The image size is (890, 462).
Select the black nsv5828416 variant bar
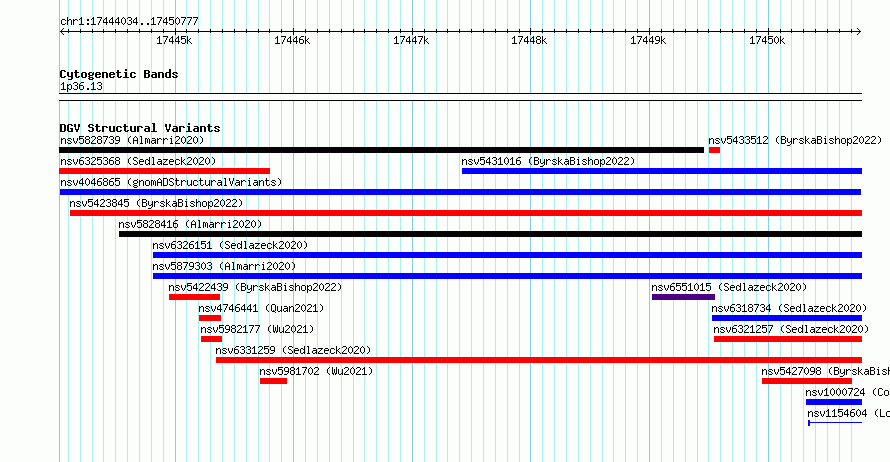pyautogui.click(x=490, y=234)
